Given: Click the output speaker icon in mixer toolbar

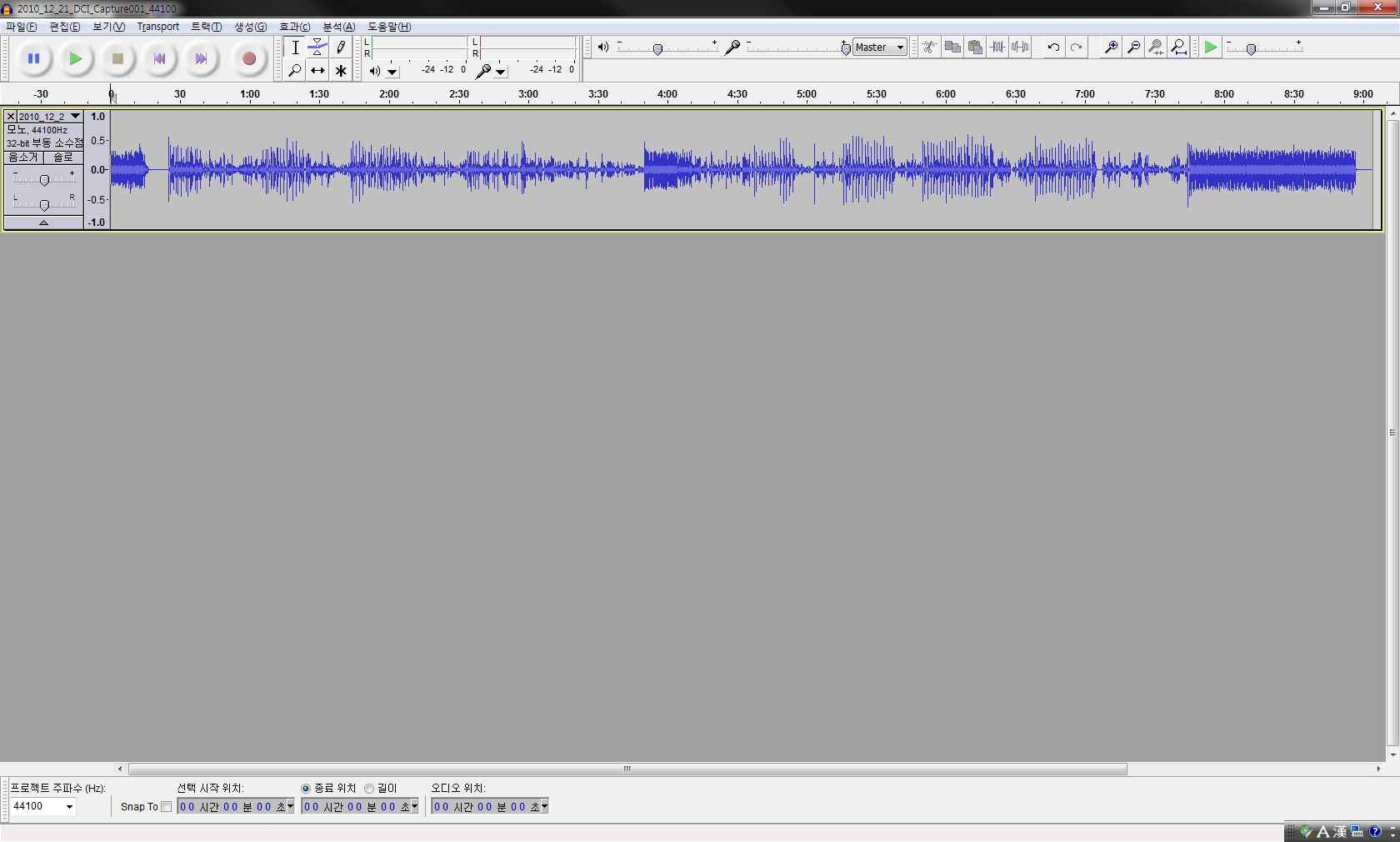Looking at the screenshot, I should 602,48.
